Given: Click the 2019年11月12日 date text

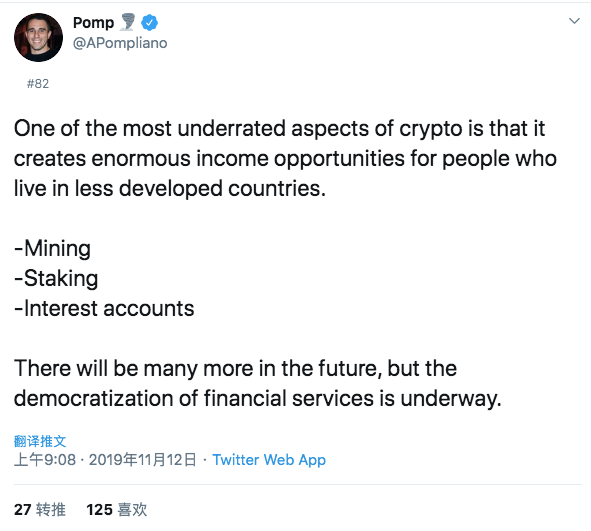Looking at the screenshot, I should [142, 460].
